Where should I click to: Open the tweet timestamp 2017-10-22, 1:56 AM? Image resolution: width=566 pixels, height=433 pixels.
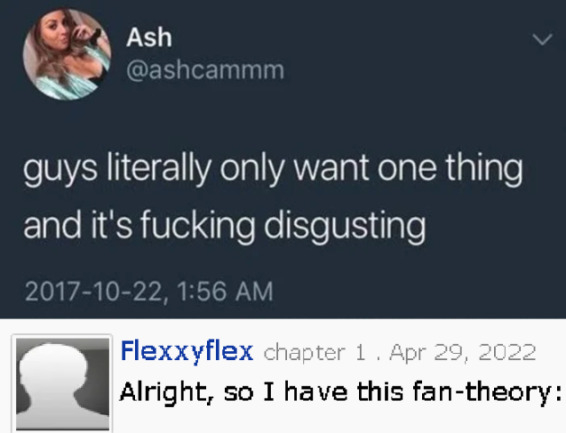[x=149, y=291]
